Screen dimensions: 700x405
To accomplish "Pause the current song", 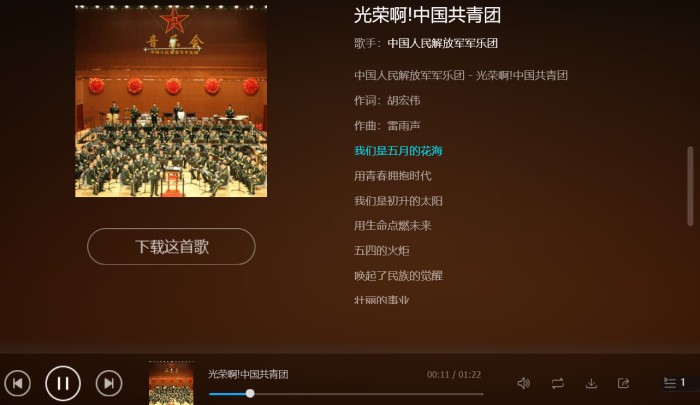I will 63,383.
